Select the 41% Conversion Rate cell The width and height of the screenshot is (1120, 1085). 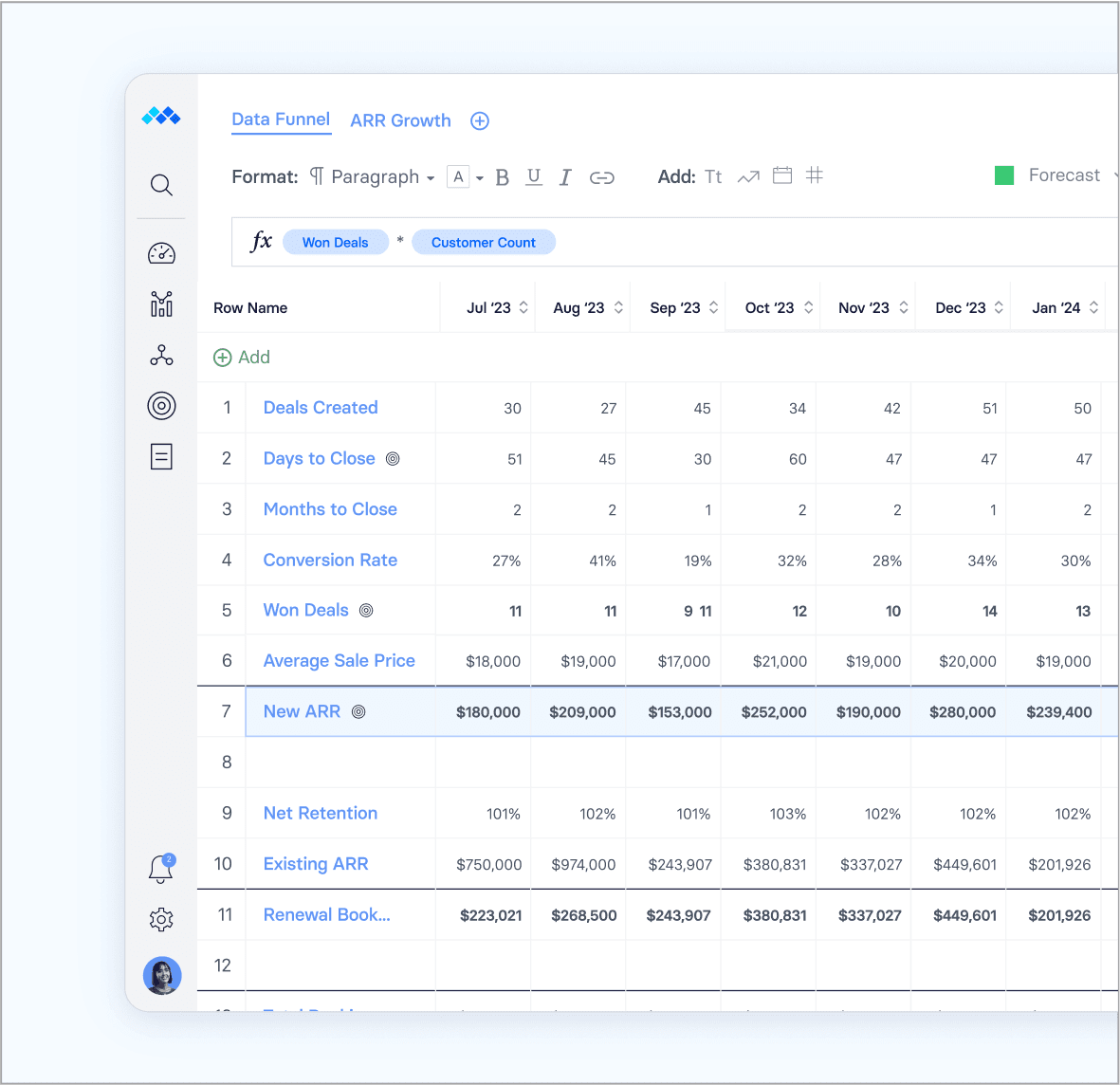coord(578,560)
